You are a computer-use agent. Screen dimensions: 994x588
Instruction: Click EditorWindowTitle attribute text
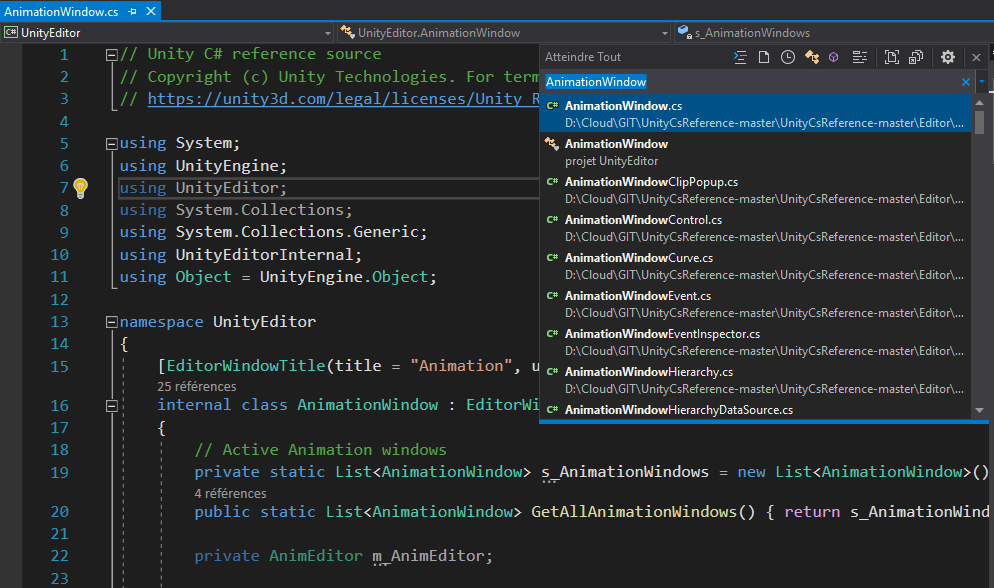click(246, 366)
